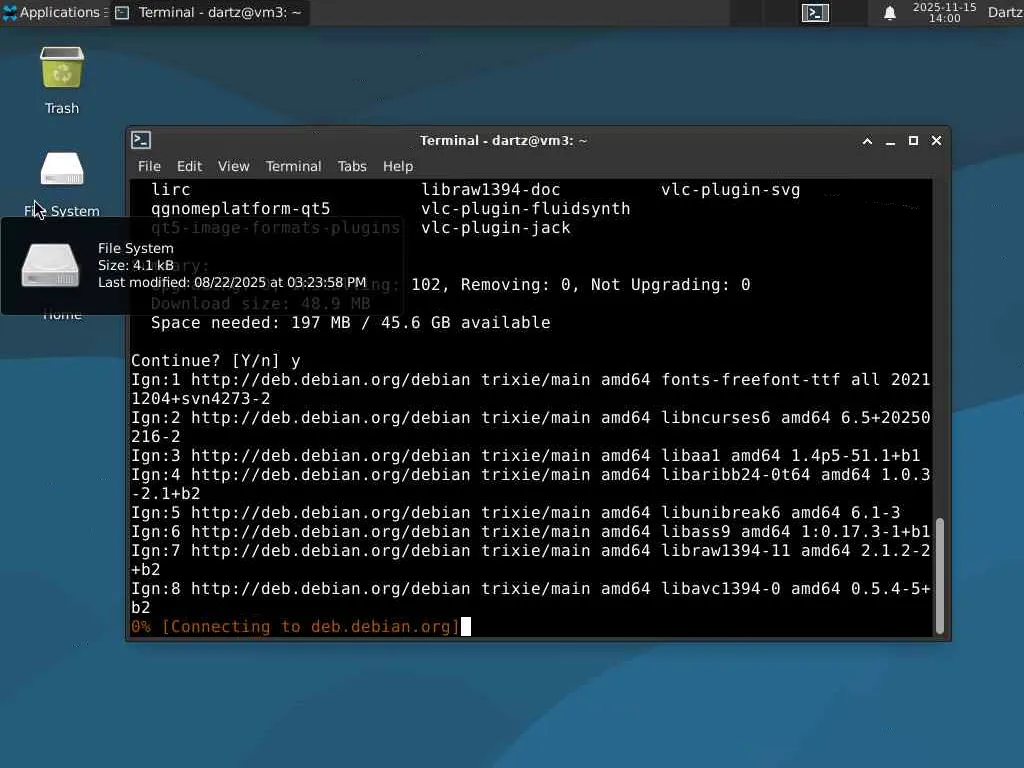Close the Terminal window
The height and width of the screenshot is (768, 1024).
coord(936,141)
